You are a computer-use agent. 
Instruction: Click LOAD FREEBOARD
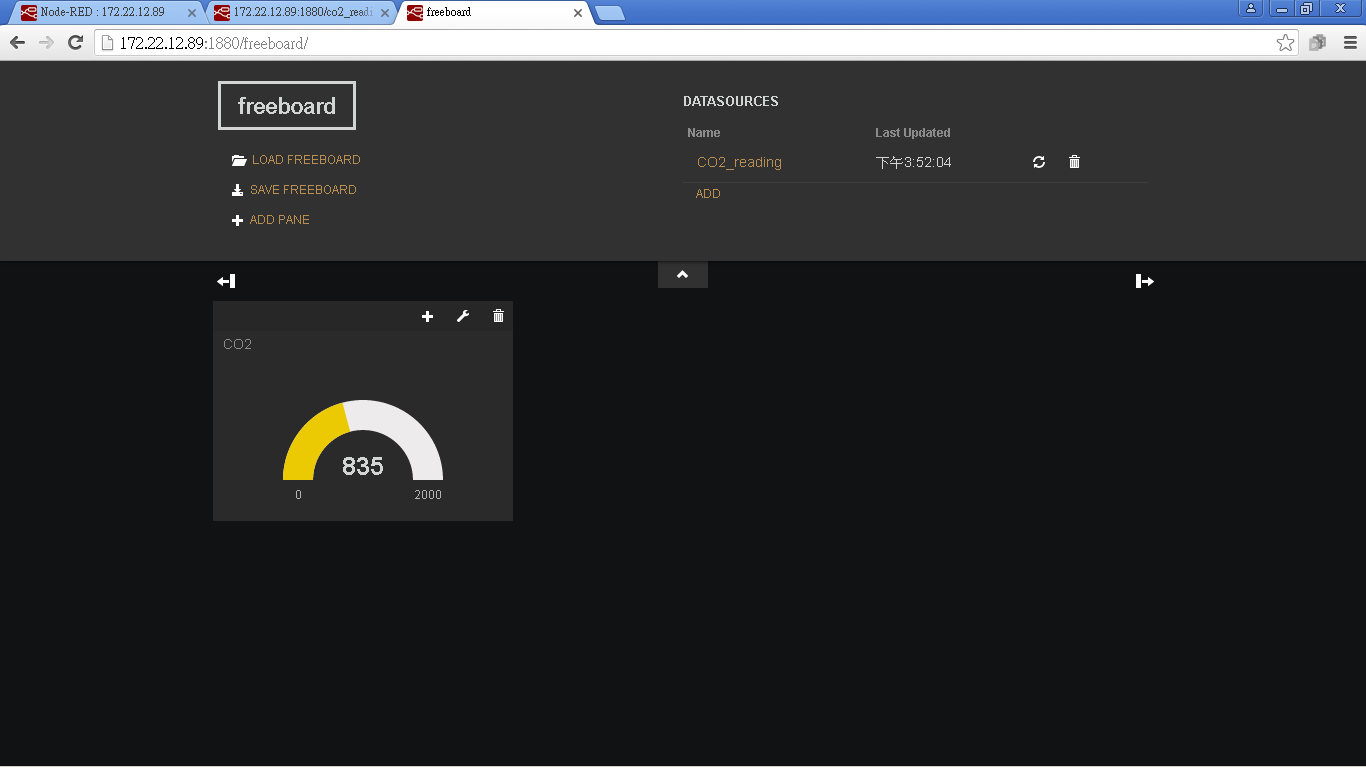[305, 160]
